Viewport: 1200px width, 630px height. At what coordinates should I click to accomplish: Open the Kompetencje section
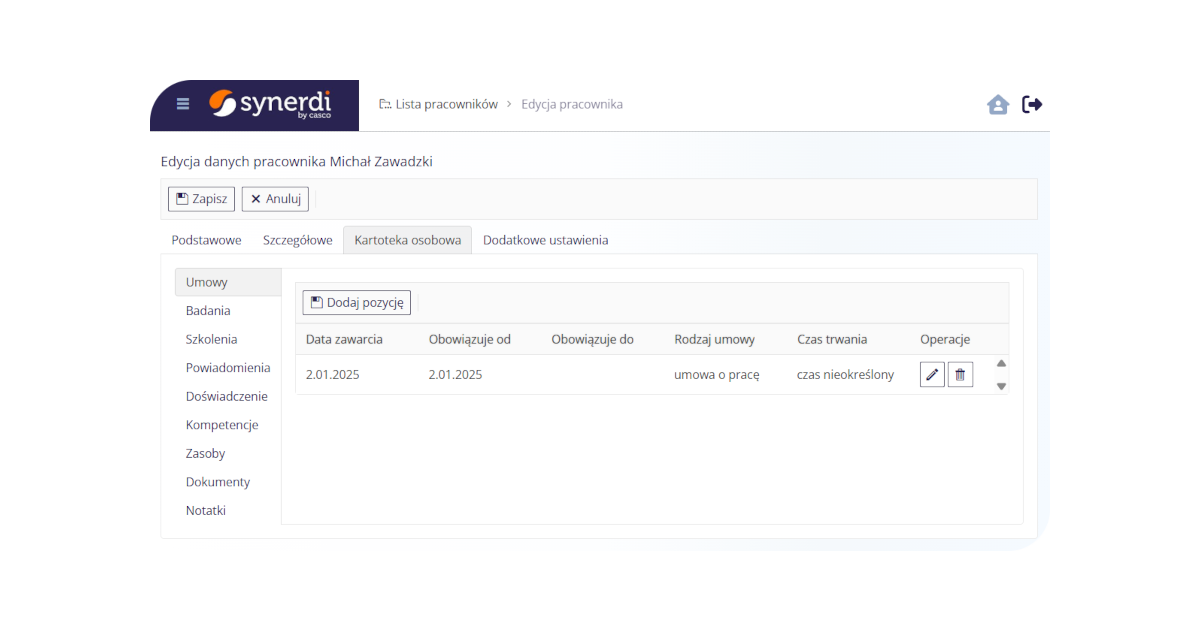[228, 425]
